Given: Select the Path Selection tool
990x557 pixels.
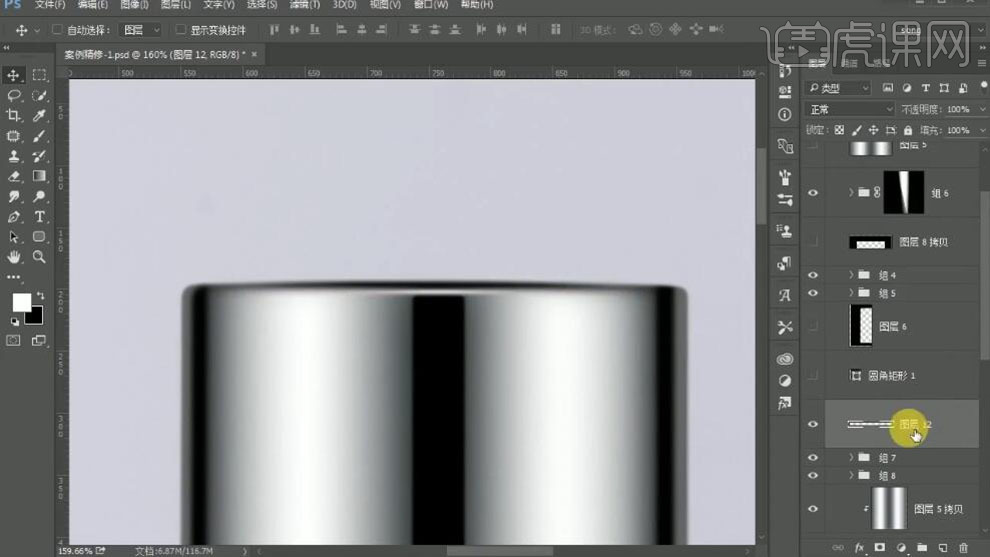Looking at the screenshot, I should (13, 237).
